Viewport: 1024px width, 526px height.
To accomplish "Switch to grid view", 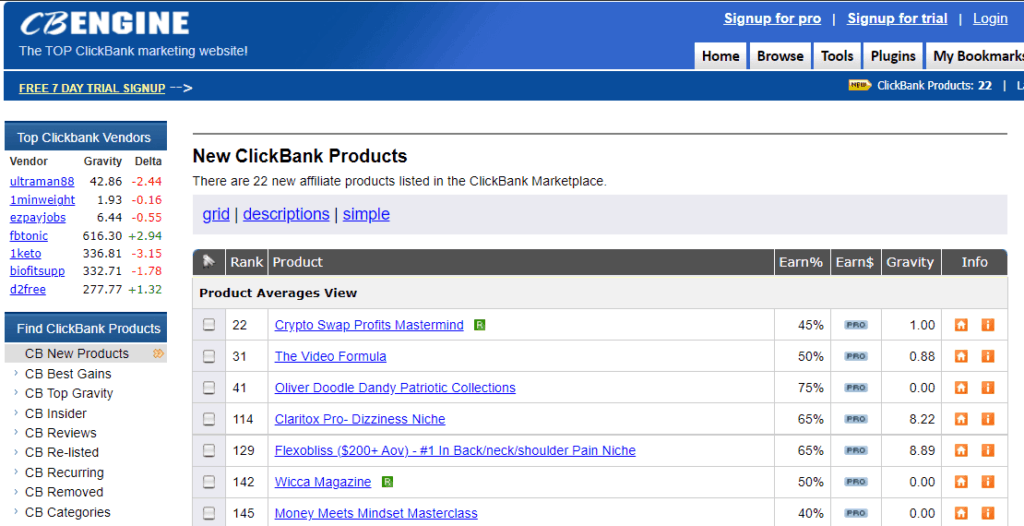I will pyautogui.click(x=216, y=214).
